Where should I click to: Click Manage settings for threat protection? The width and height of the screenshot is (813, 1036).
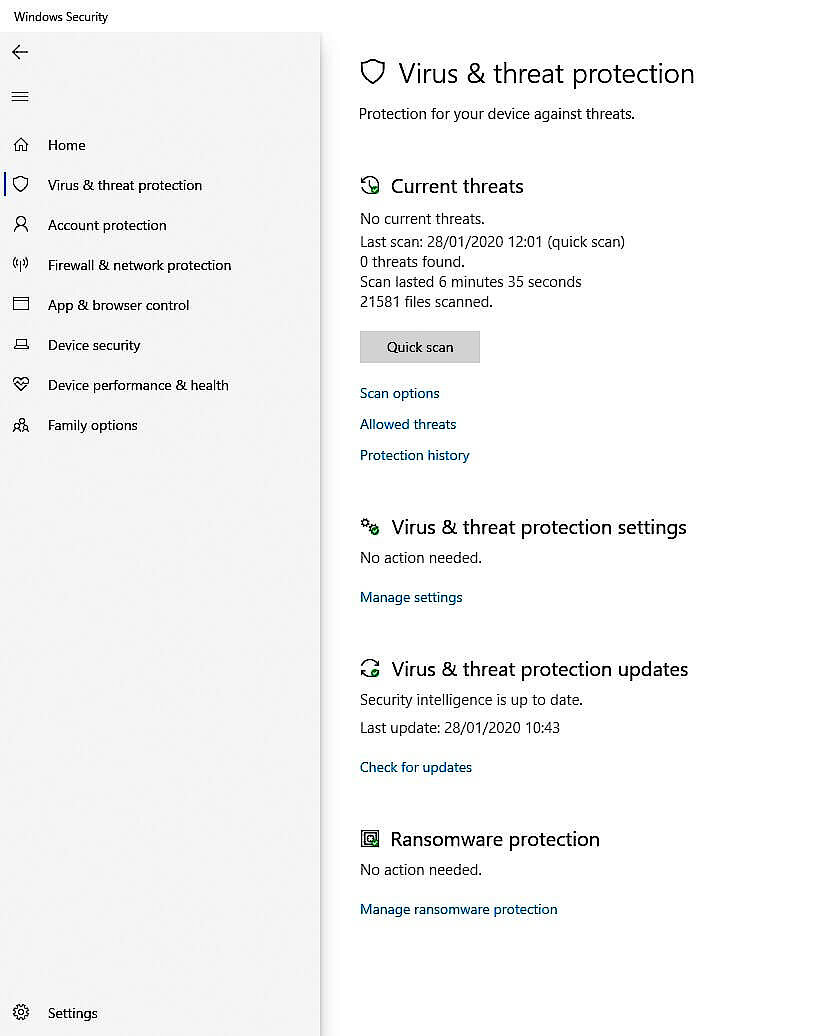tap(411, 597)
